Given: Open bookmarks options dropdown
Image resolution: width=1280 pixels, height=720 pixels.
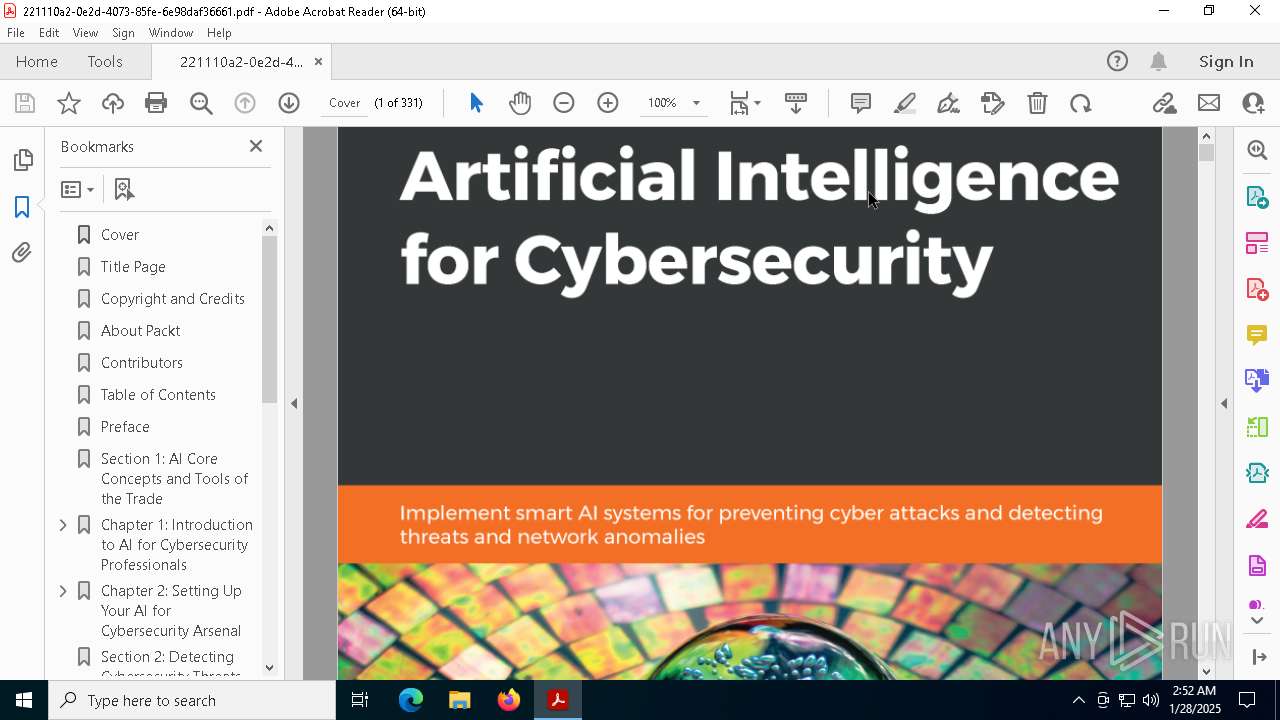Looking at the screenshot, I should [x=77, y=189].
